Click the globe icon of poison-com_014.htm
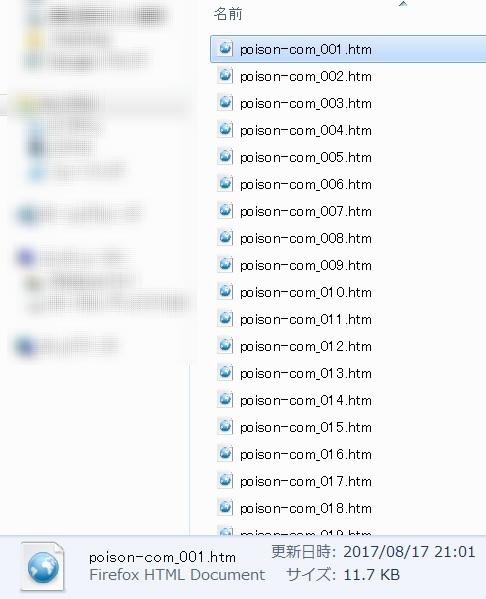486x599 pixels. click(225, 400)
